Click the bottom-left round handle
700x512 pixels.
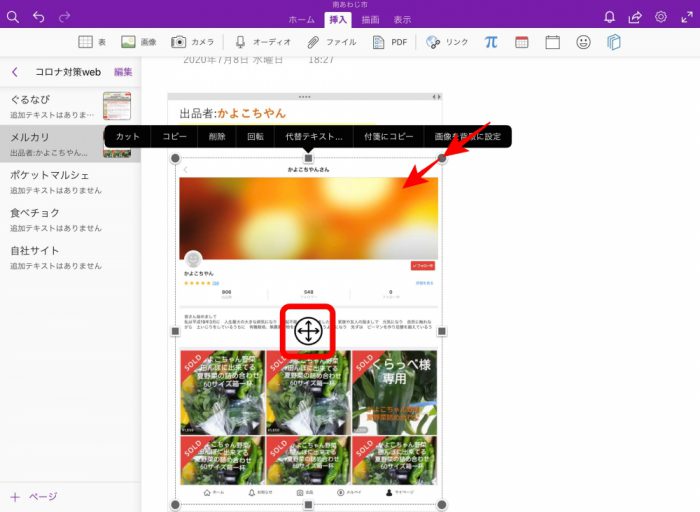coord(175,504)
